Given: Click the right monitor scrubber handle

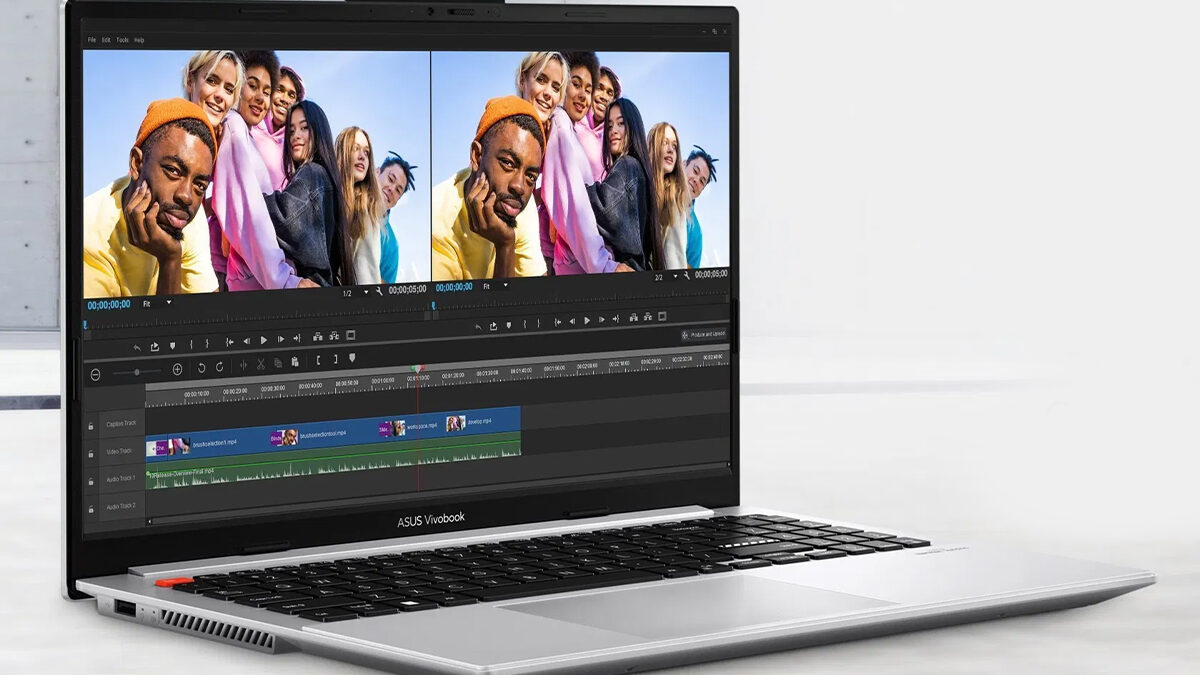Looking at the screenshot, I should (x=434, y=307).
